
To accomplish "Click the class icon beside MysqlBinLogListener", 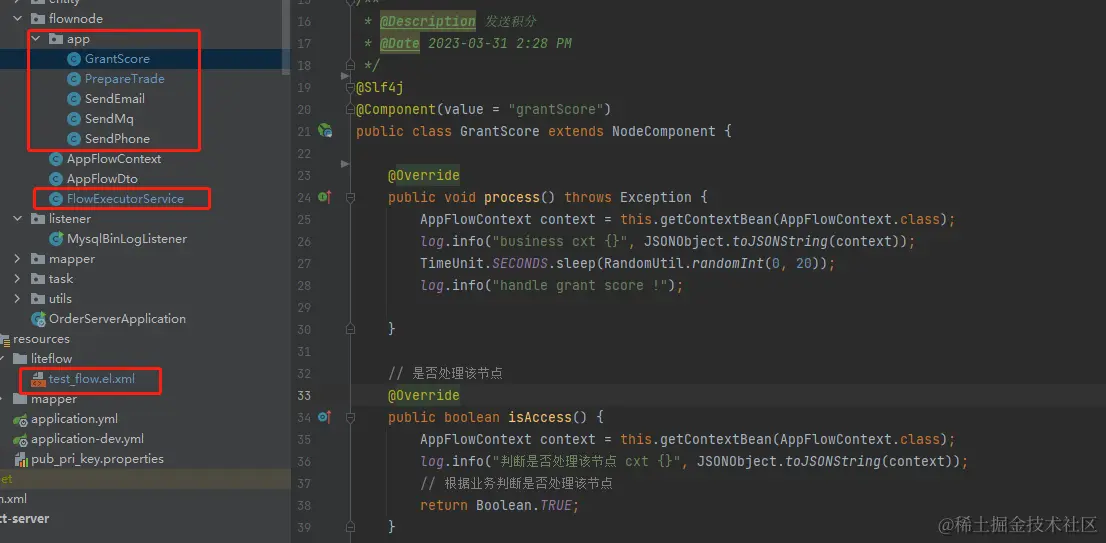I will tap(55, 239).
